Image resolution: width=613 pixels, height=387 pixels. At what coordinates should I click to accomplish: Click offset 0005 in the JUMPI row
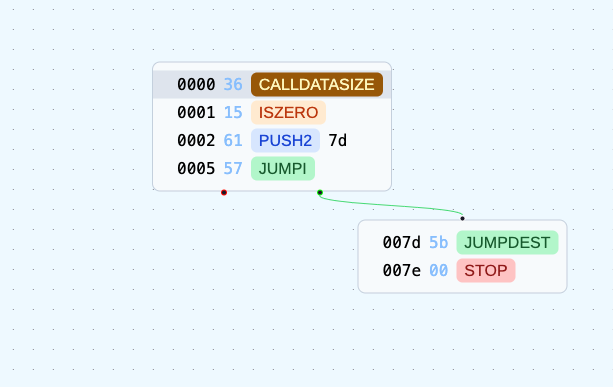[196, 168]
